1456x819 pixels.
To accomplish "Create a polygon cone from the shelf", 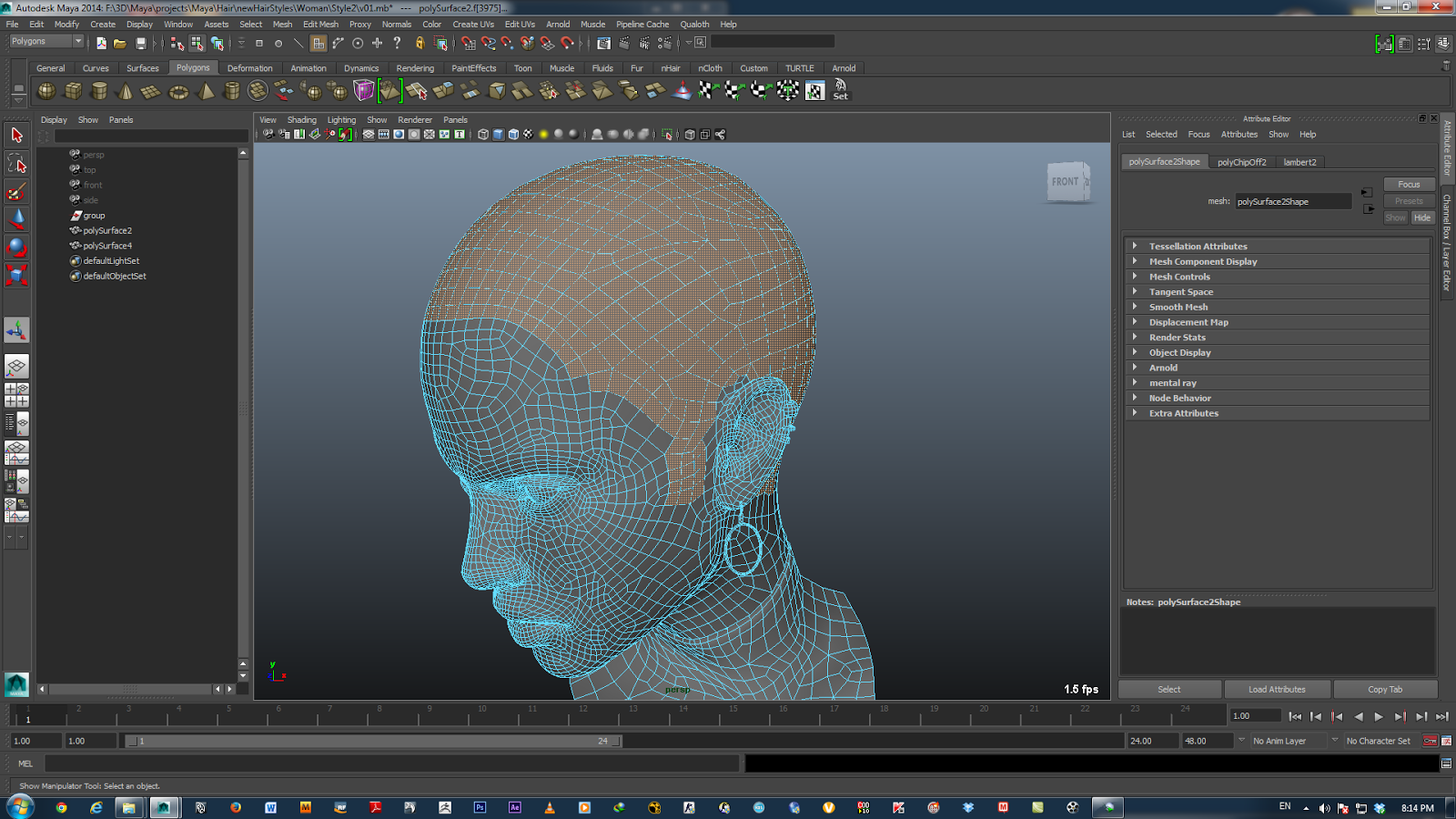I will click(x=124, y=90).
